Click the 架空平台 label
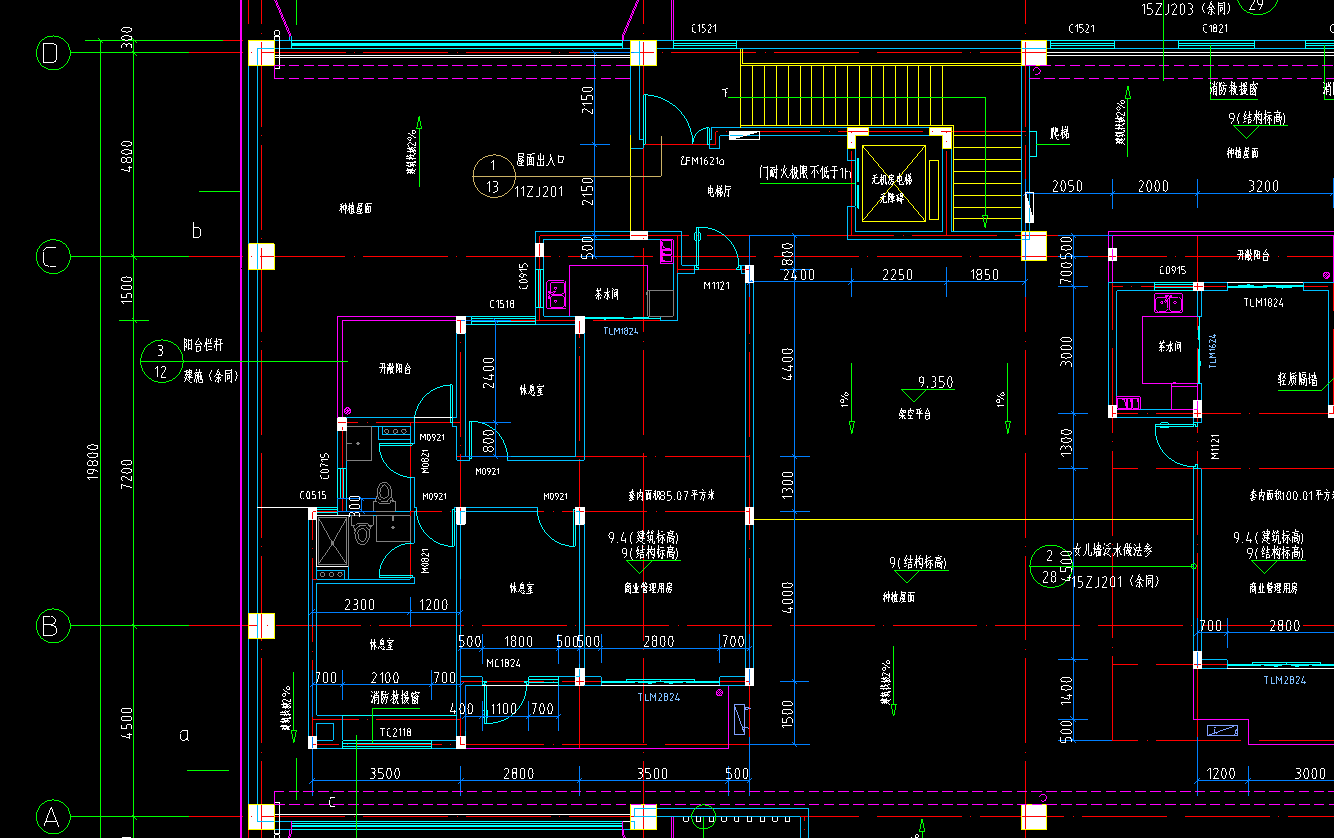This screenshot has height=838, width=1334. (x=914, y=414)
